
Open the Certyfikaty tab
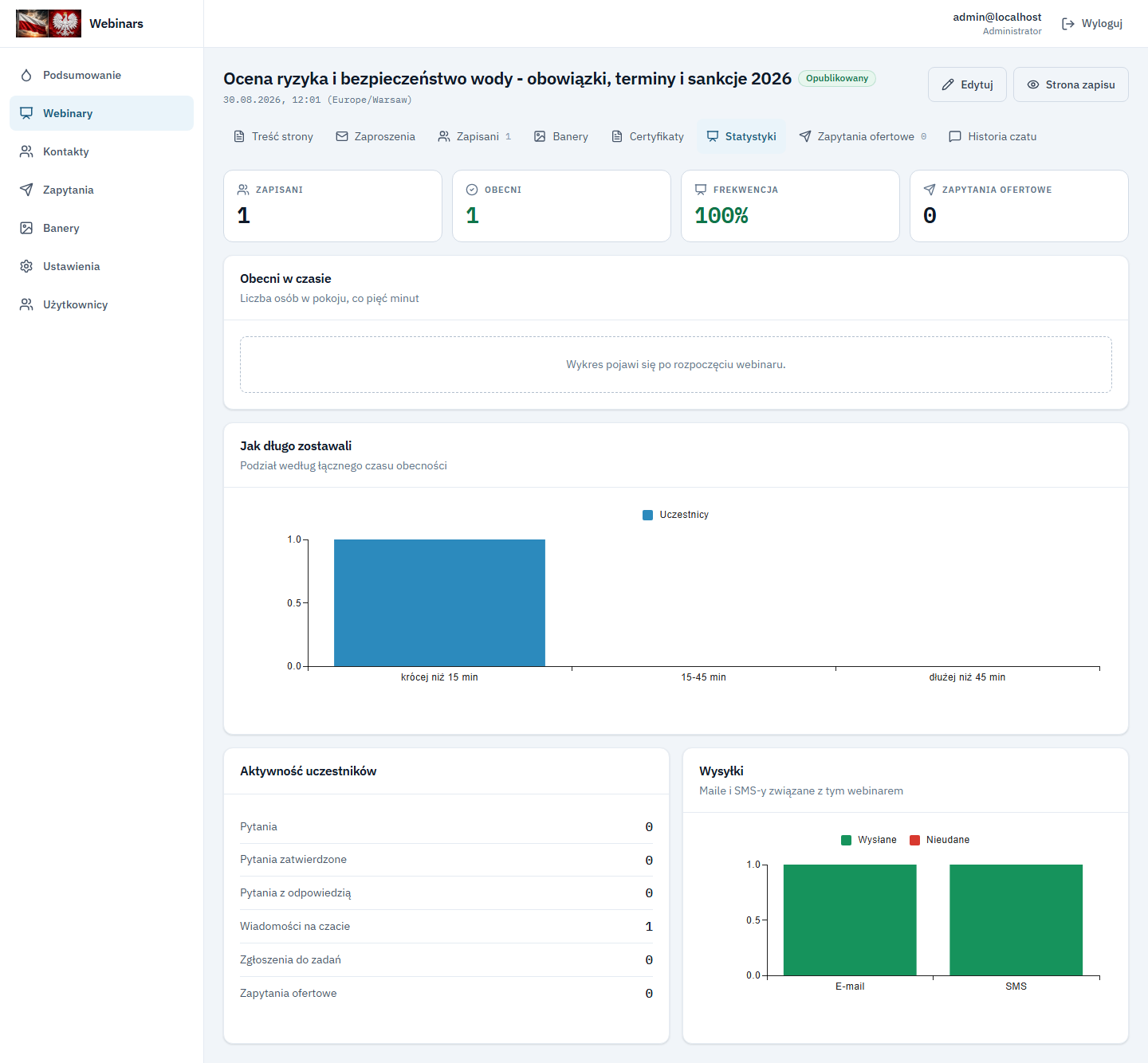(x=647, y=136)
